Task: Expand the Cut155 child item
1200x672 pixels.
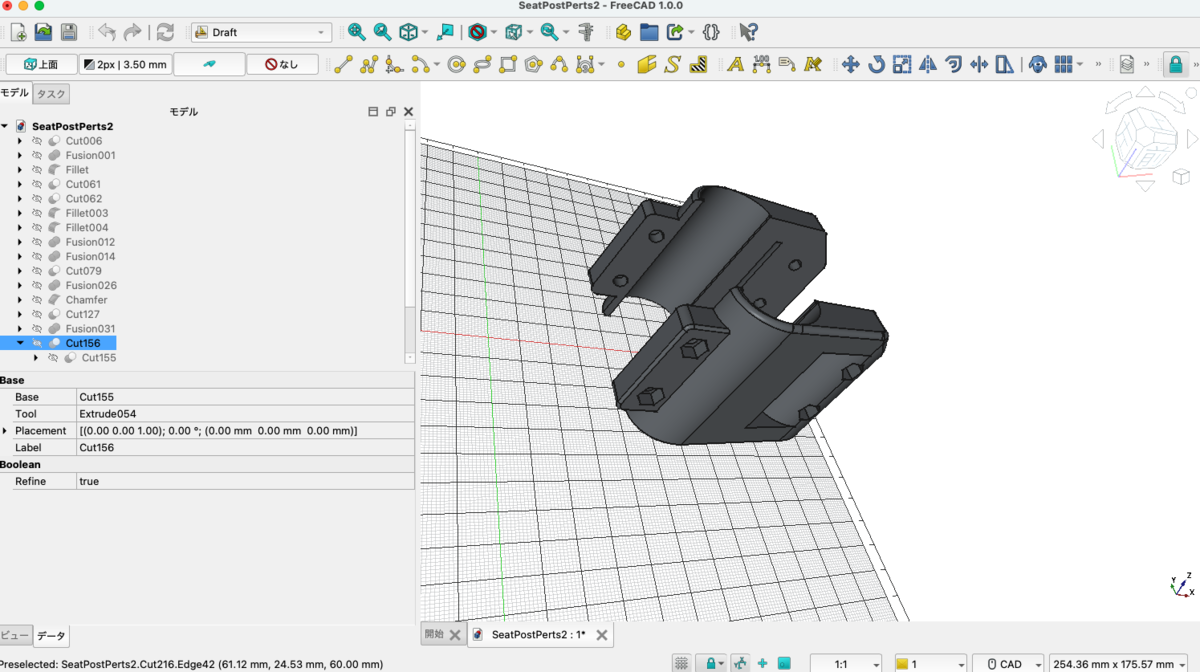Action: click(36, 358)
